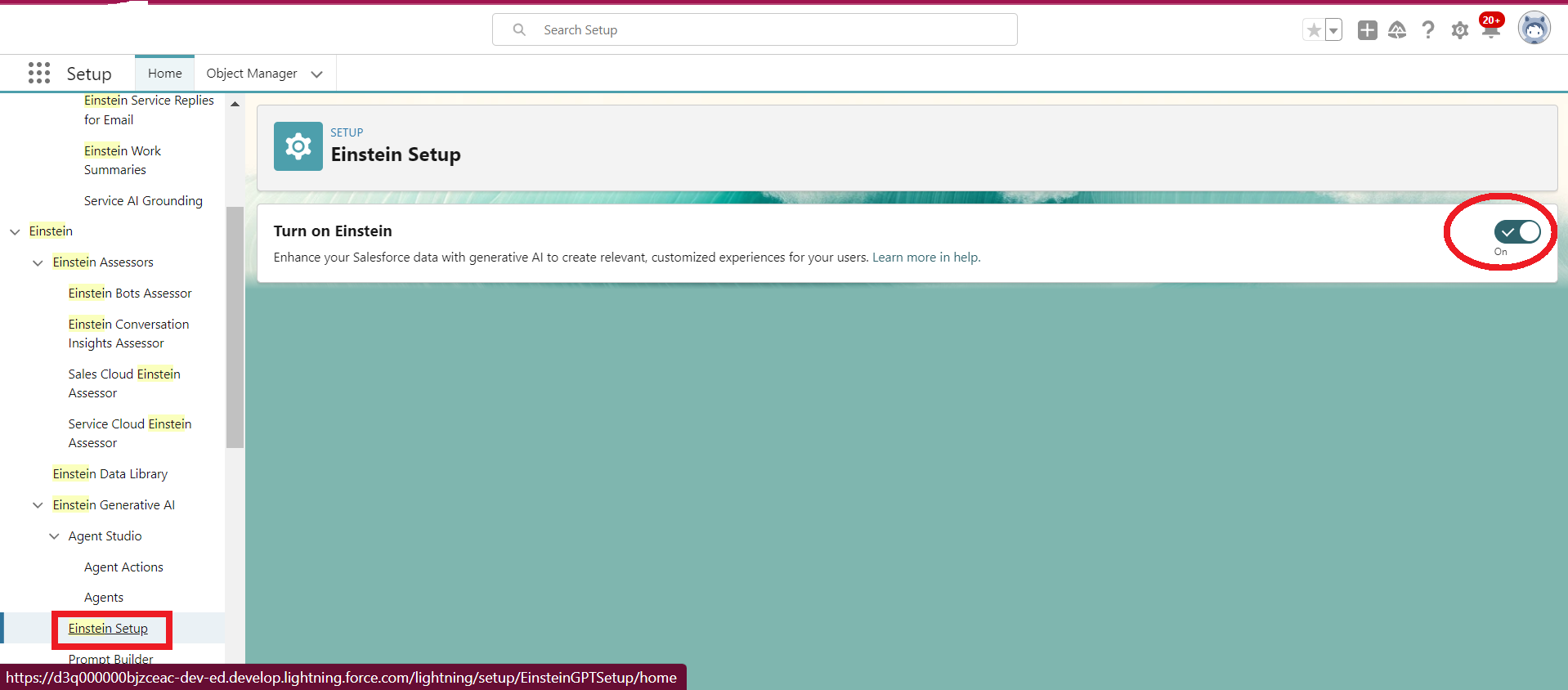
Task: Click the Einstein Setup sidebar link
Action: click(x=108, y=628)
